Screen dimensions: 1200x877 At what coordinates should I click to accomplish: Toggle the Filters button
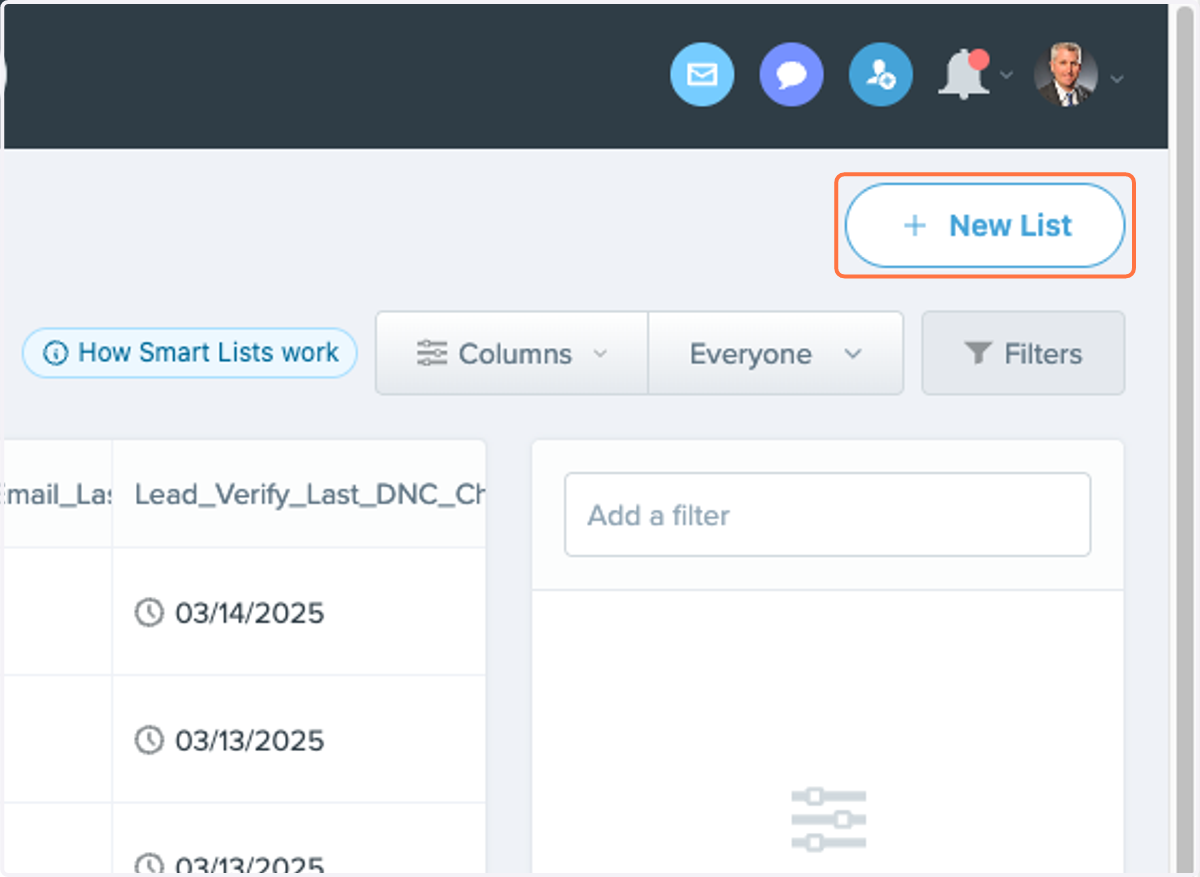[1023, 354]
